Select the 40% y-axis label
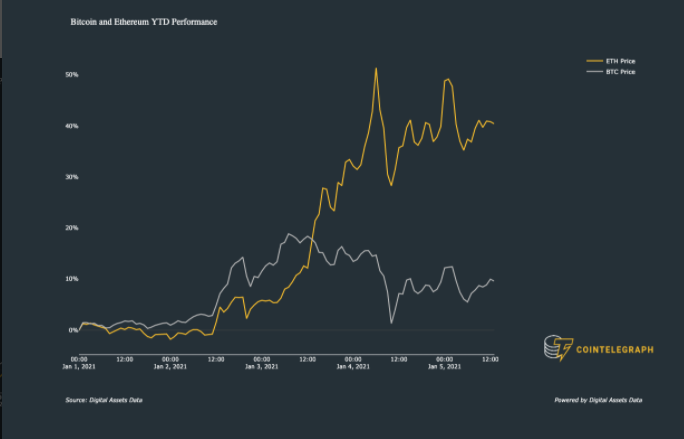This screenshot has height=439, width=684. pyautogui.click(x=72, y=126)
